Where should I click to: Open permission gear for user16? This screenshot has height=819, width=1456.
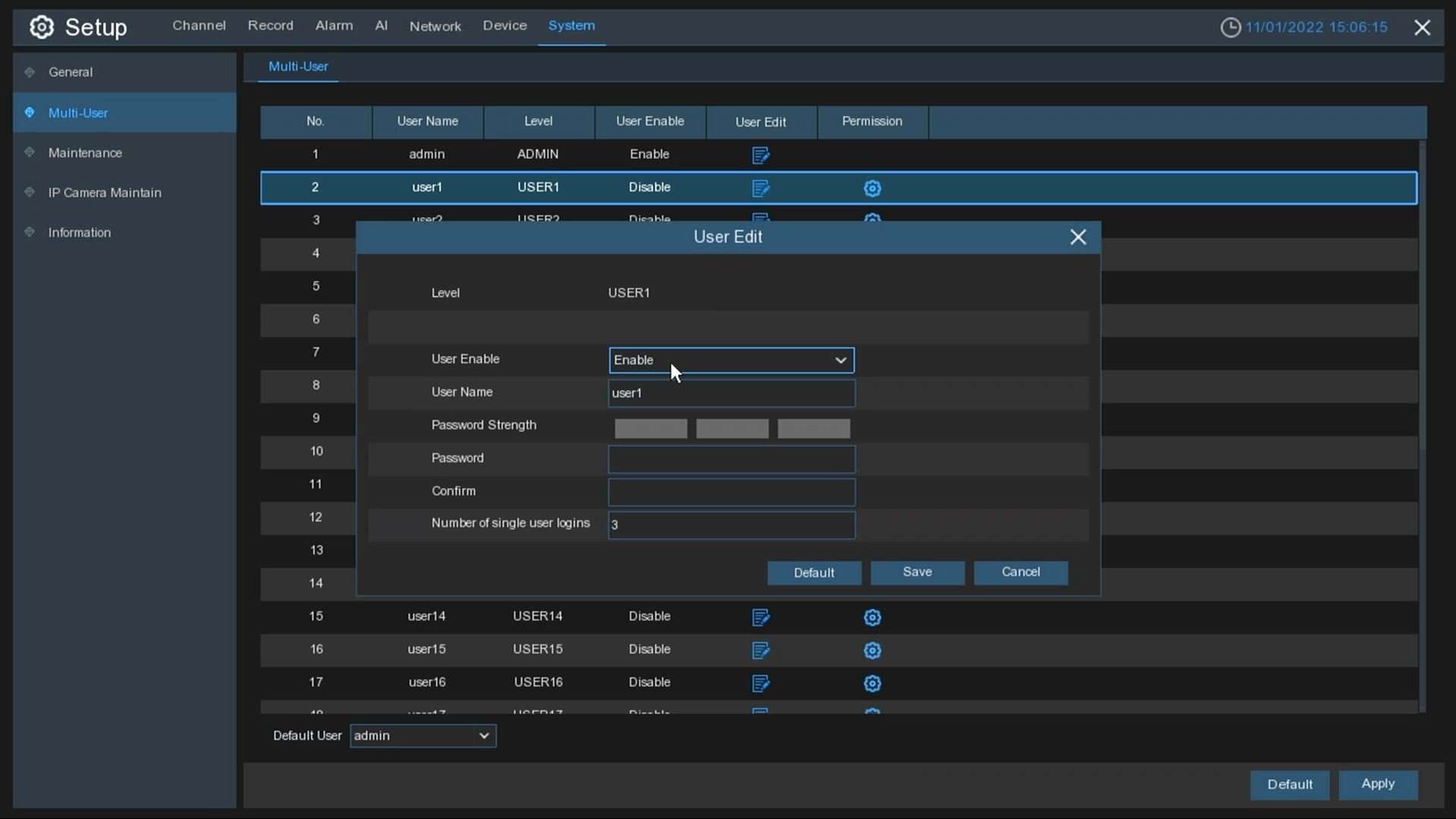point(872,683)
